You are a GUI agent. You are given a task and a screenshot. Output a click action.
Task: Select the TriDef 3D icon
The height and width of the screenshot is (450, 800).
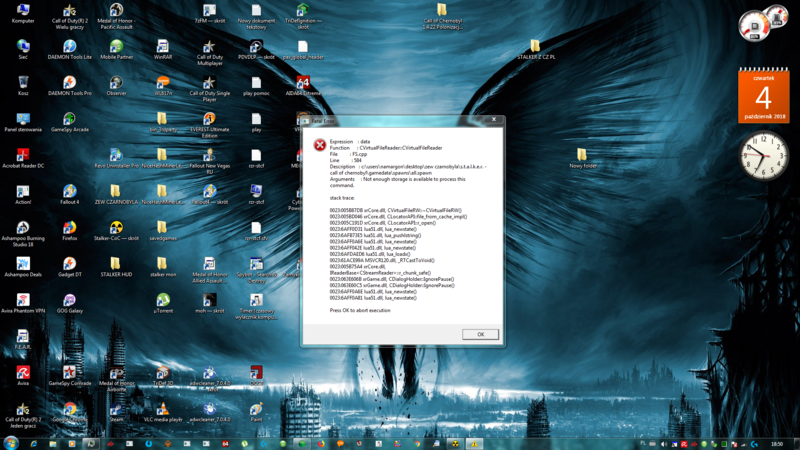point(163,376)
